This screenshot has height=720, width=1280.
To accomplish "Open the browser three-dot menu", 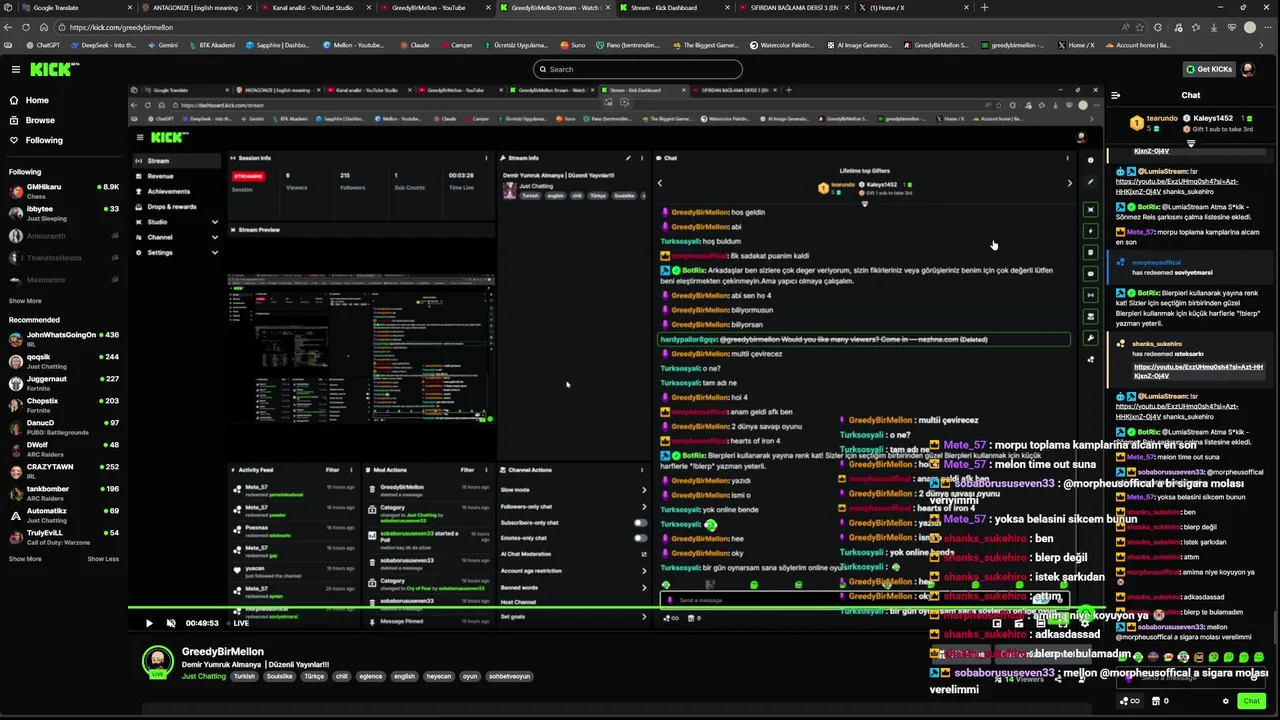I will [1269, 27].
